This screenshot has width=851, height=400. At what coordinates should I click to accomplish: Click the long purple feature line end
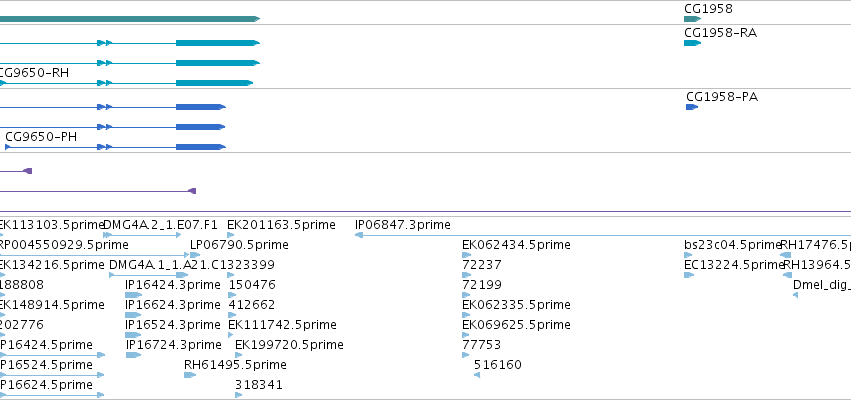coord(192,191)
